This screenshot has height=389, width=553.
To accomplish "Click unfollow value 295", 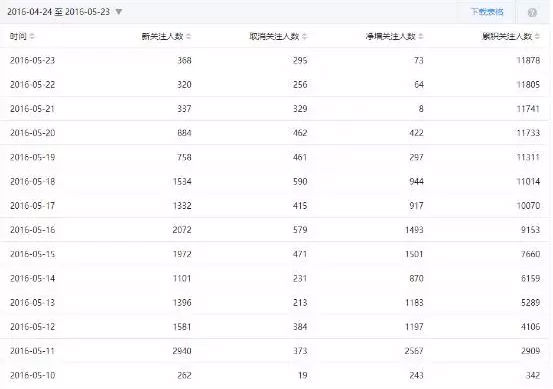I will (300, 60).
